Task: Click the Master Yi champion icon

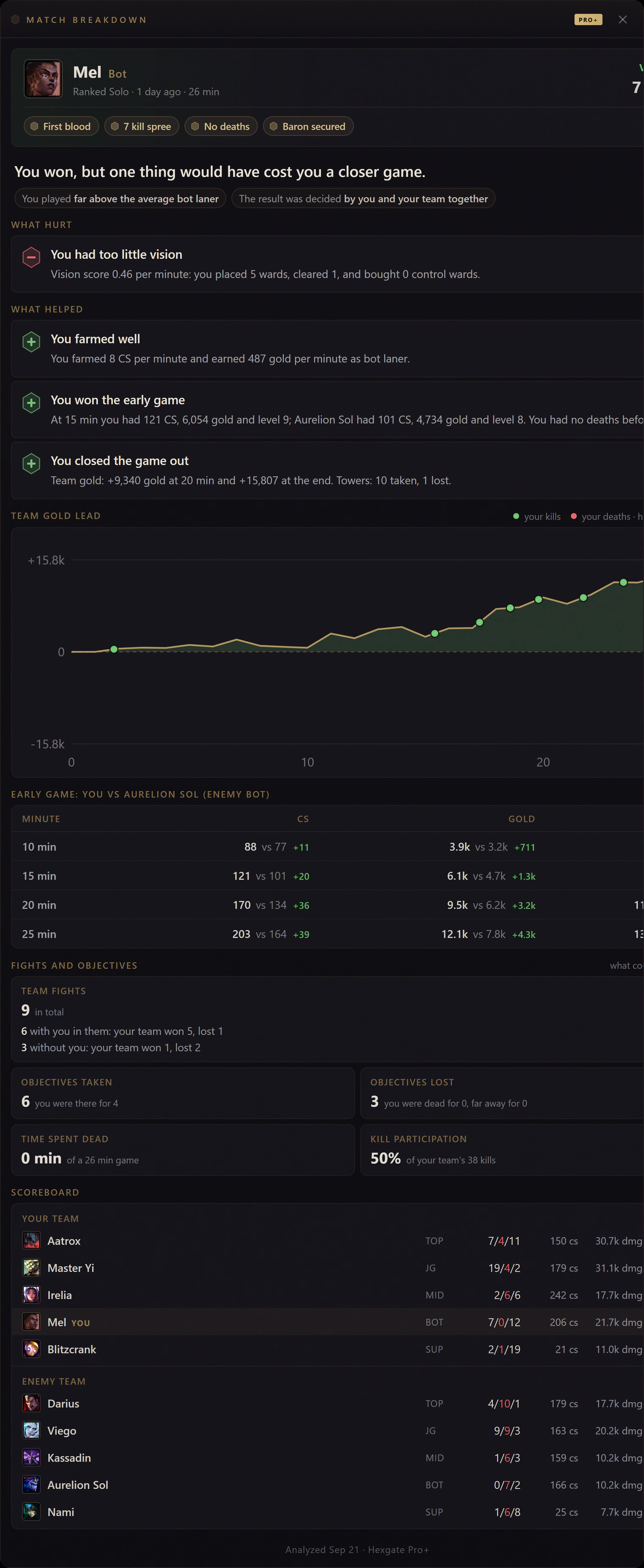Action: [31, 1268]
